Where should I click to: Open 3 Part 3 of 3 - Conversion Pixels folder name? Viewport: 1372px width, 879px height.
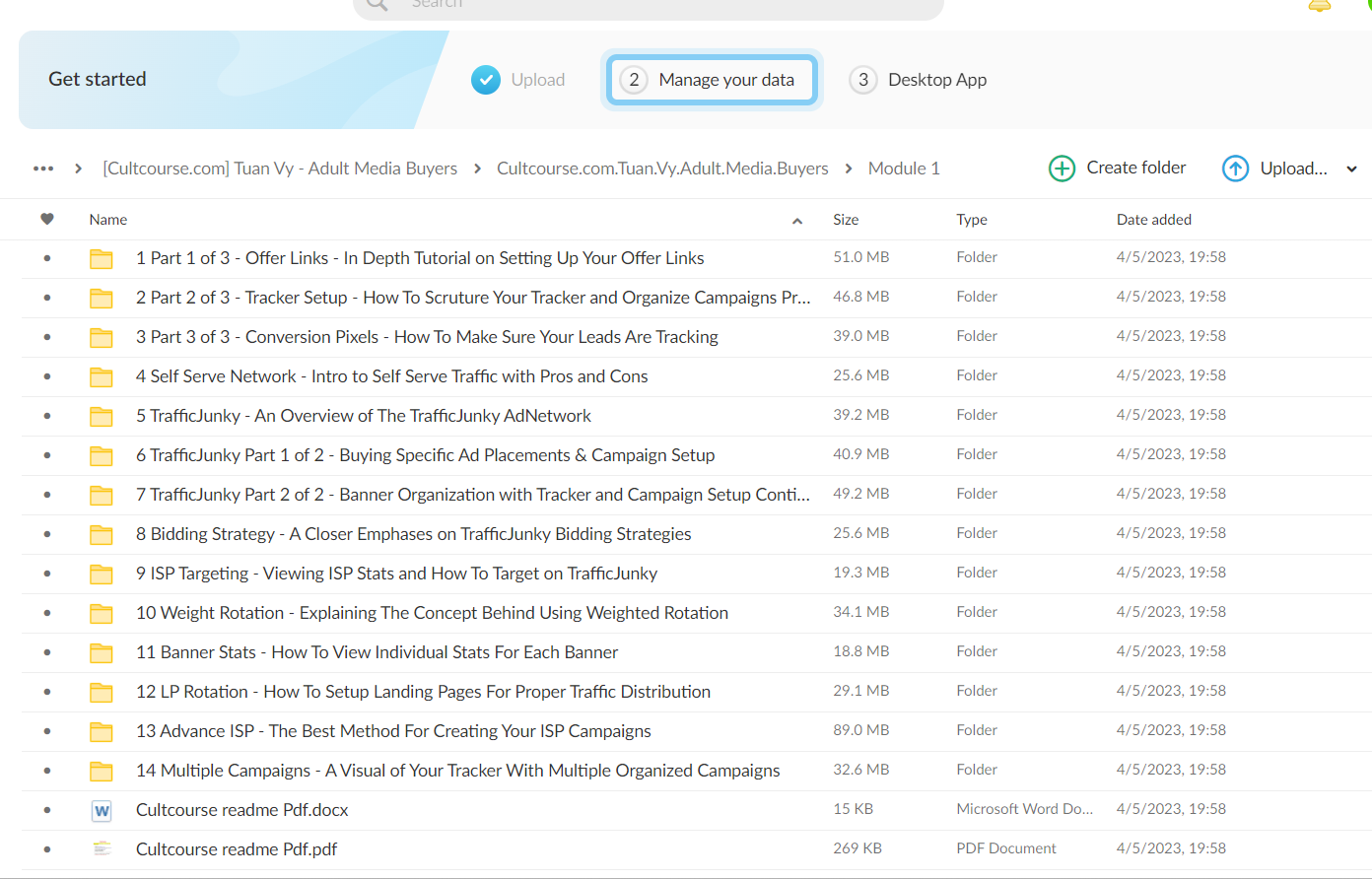point(427,337)
